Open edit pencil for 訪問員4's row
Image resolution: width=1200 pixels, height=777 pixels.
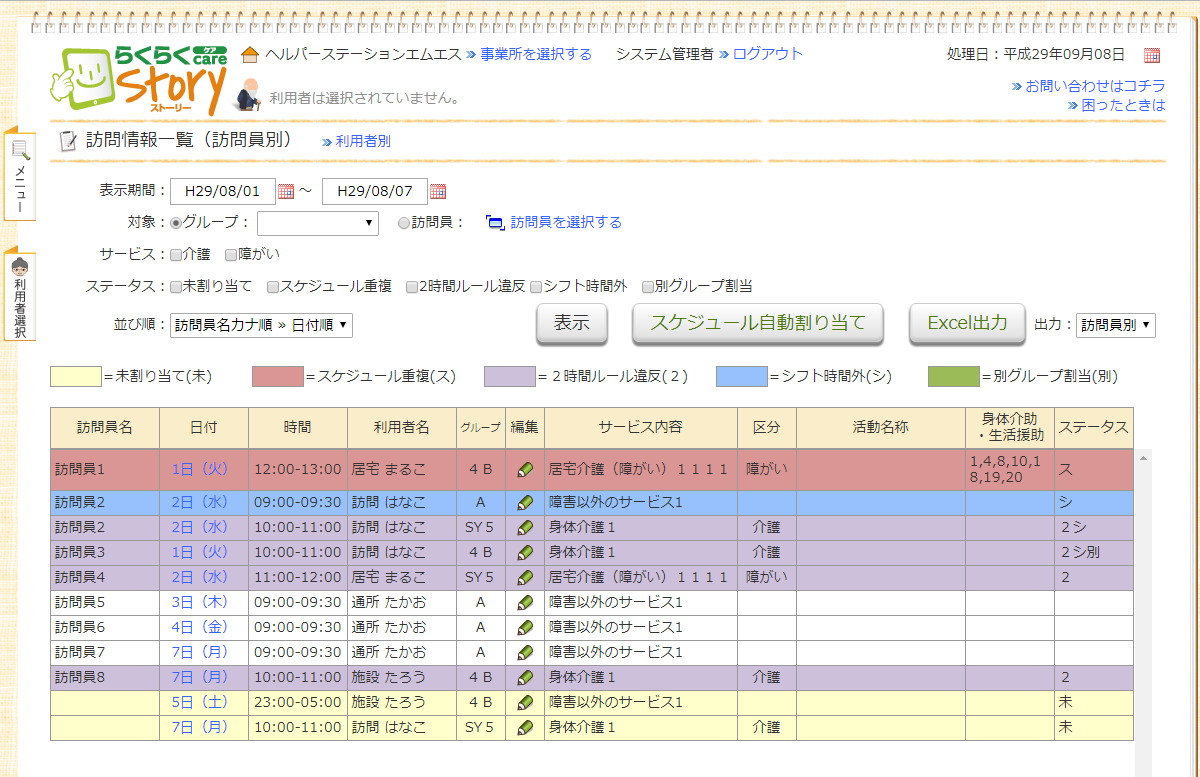point(525,577)
